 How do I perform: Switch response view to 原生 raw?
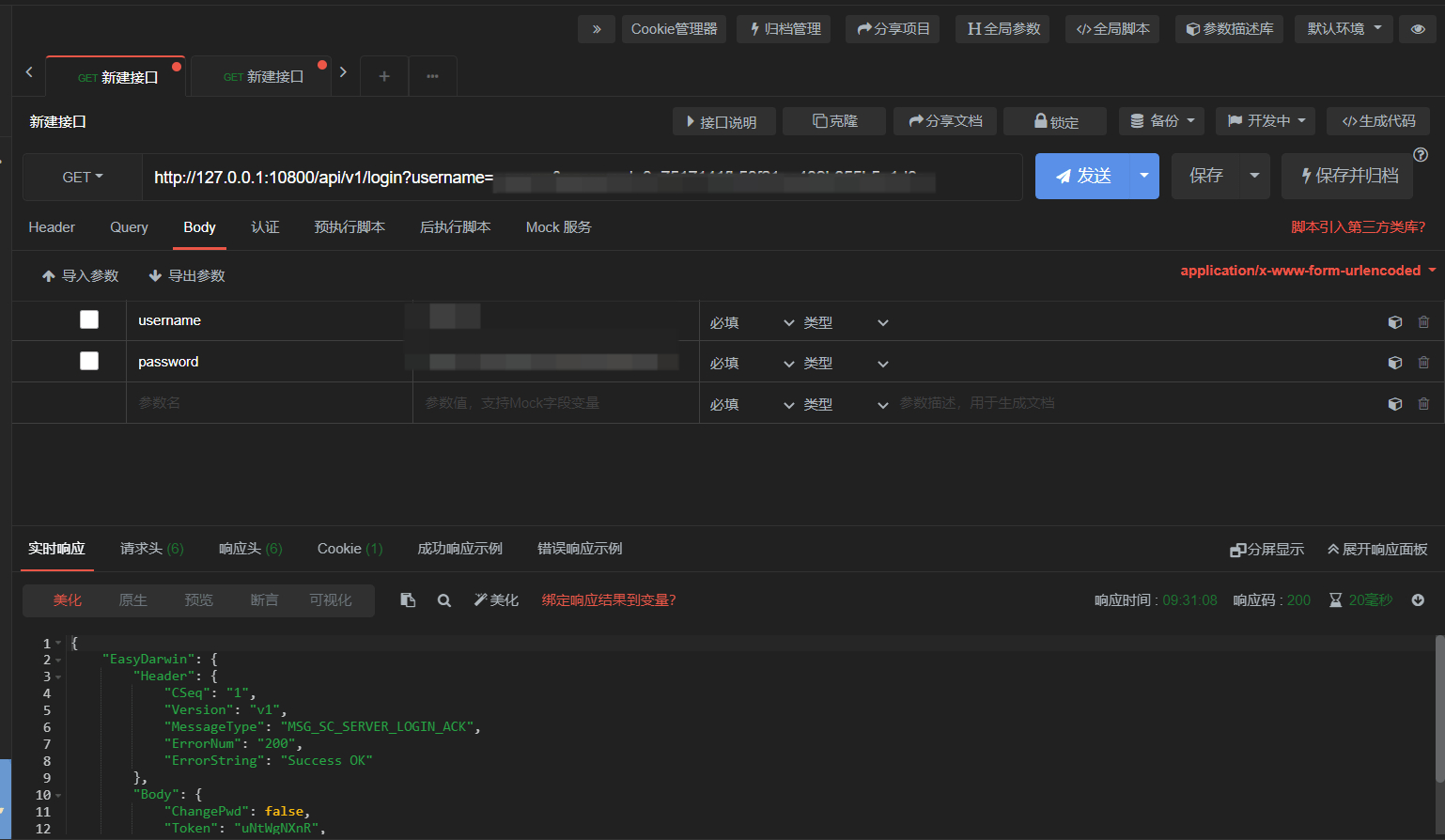132,600
